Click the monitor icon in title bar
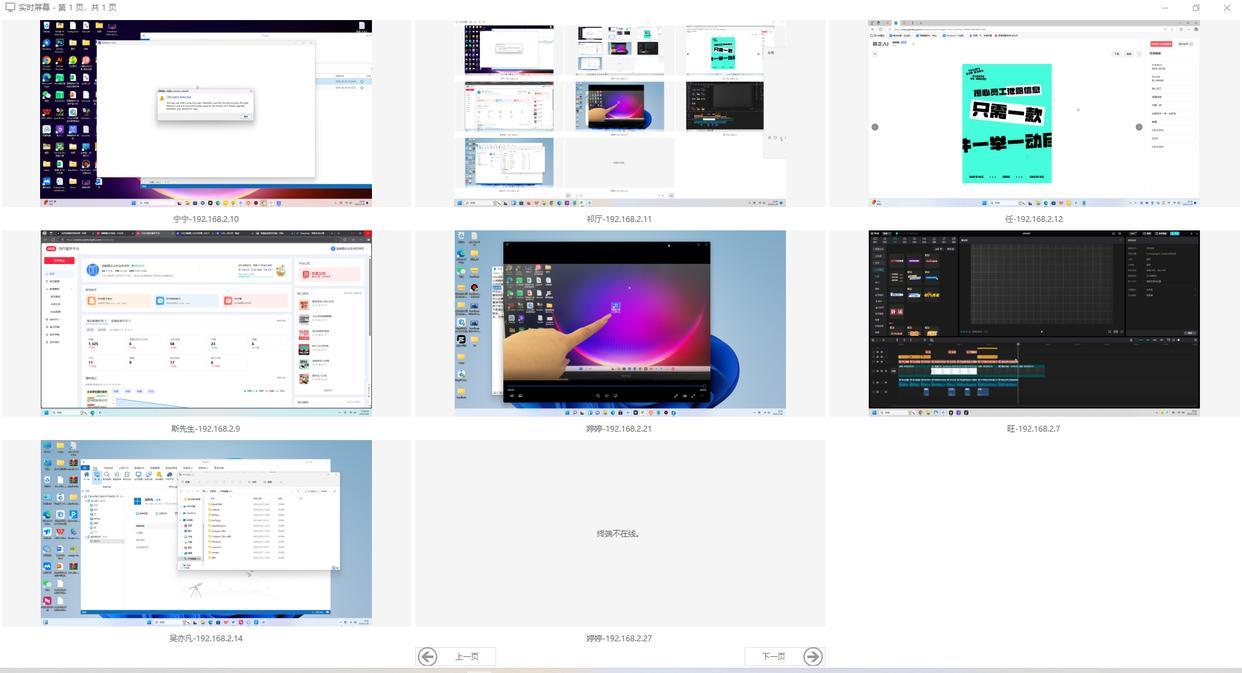The width and height of the screenshot is (1242, 673). 10,7
